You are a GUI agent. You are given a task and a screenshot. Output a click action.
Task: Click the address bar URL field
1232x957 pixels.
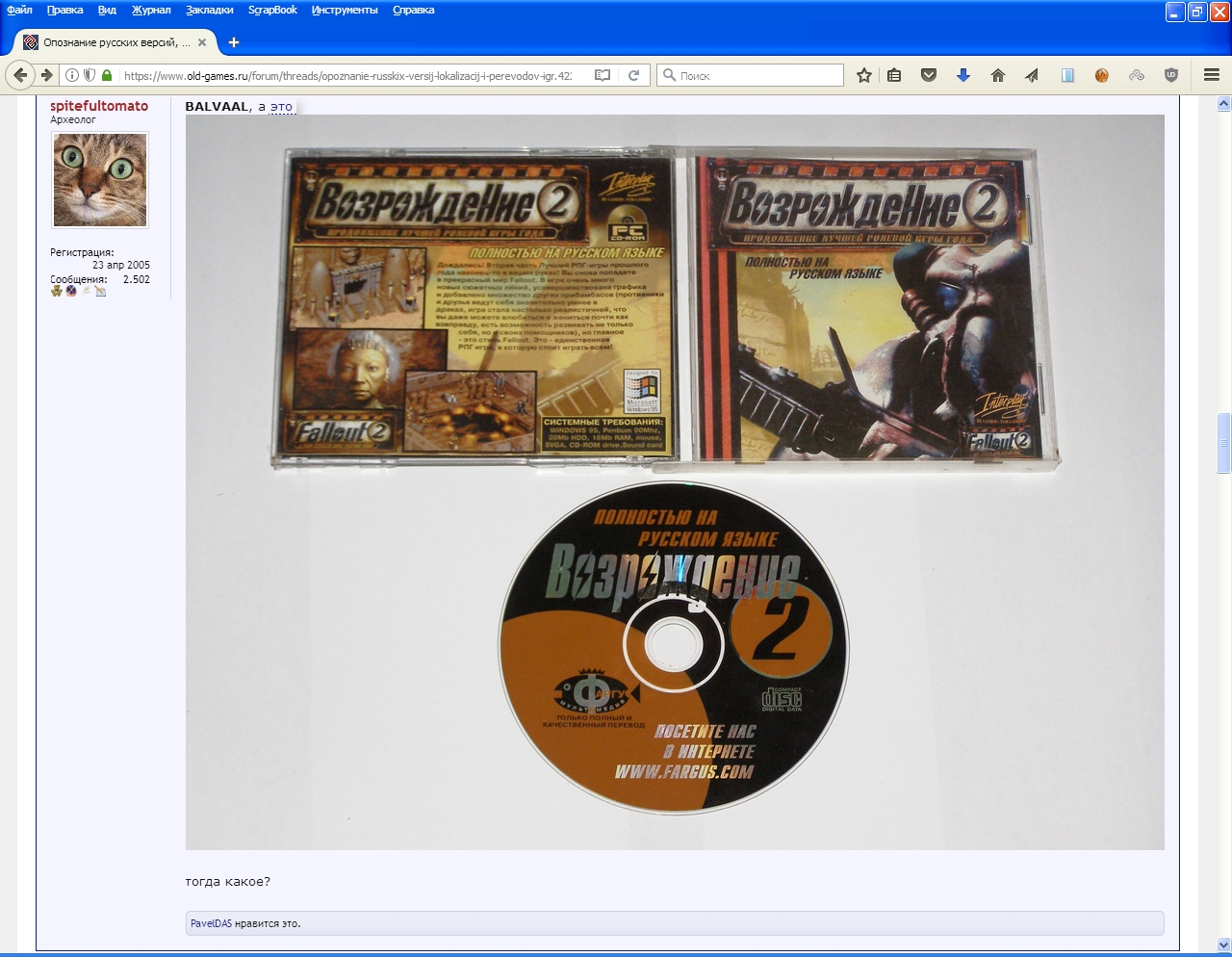[347, 75]
